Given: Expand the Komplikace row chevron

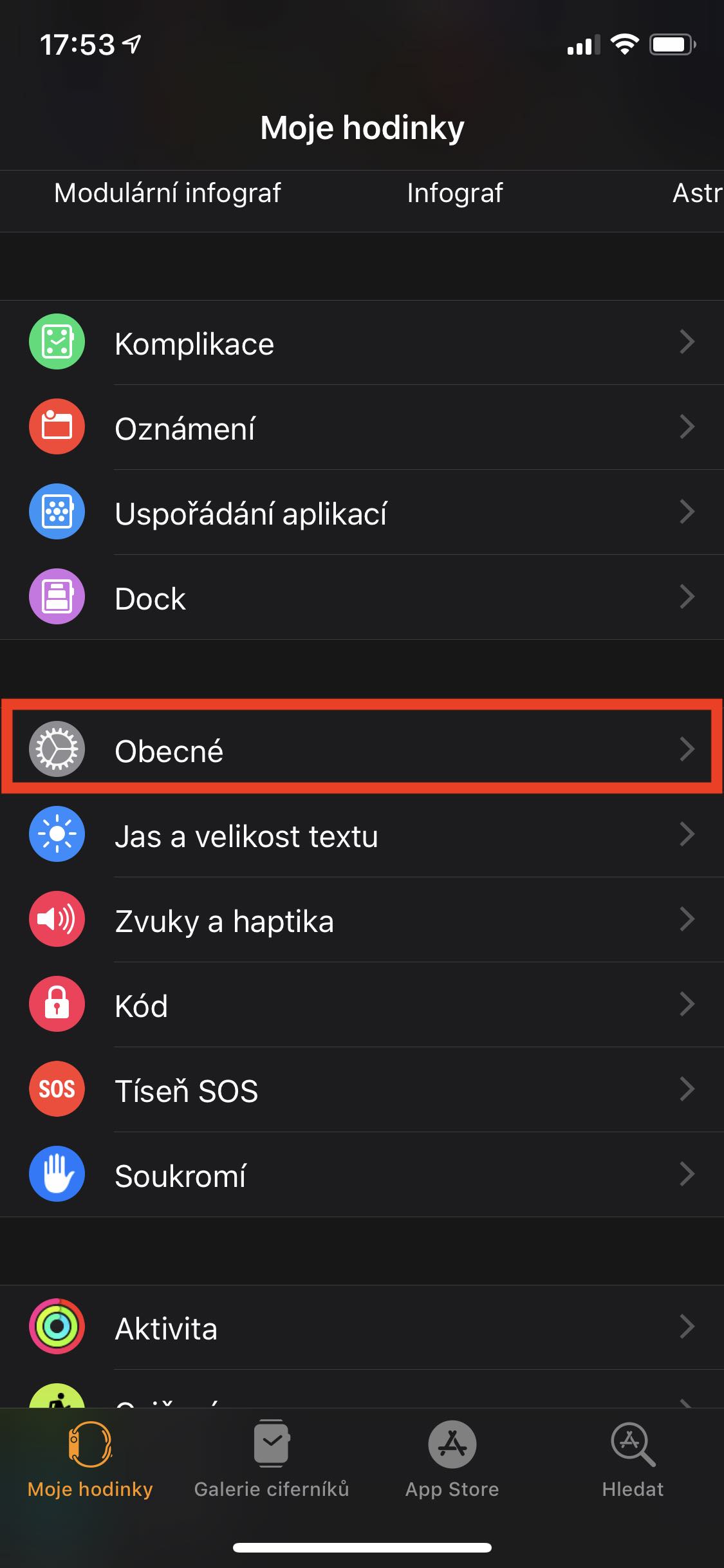Looking at the screenshot, I should coord(687,342).
